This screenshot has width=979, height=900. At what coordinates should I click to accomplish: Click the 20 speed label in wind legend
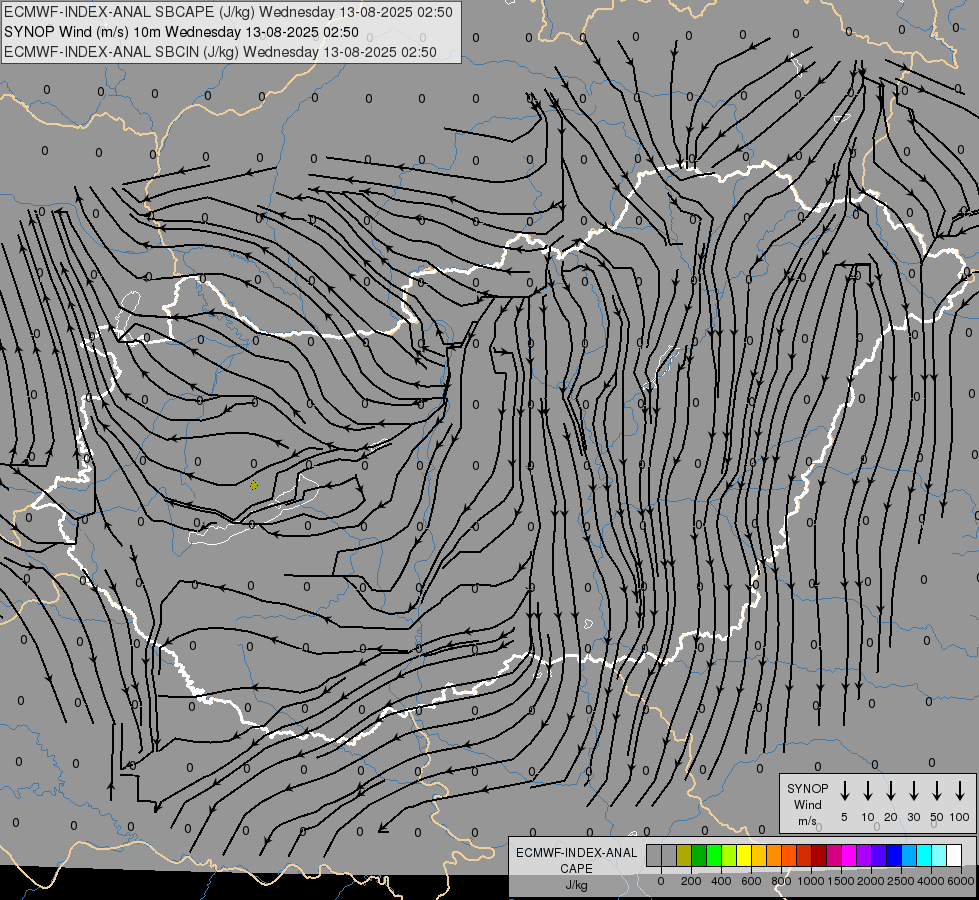coord(891,817)
